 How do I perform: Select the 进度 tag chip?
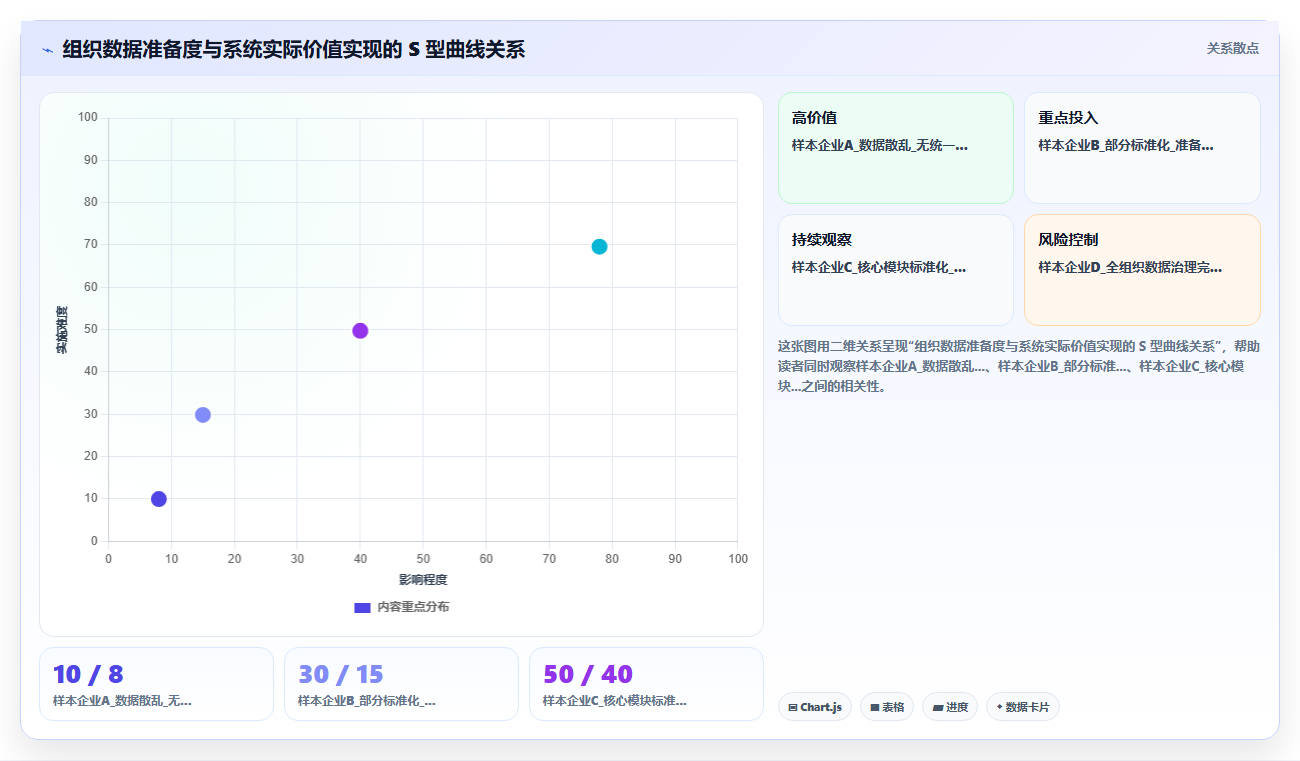tap(950, 707)
